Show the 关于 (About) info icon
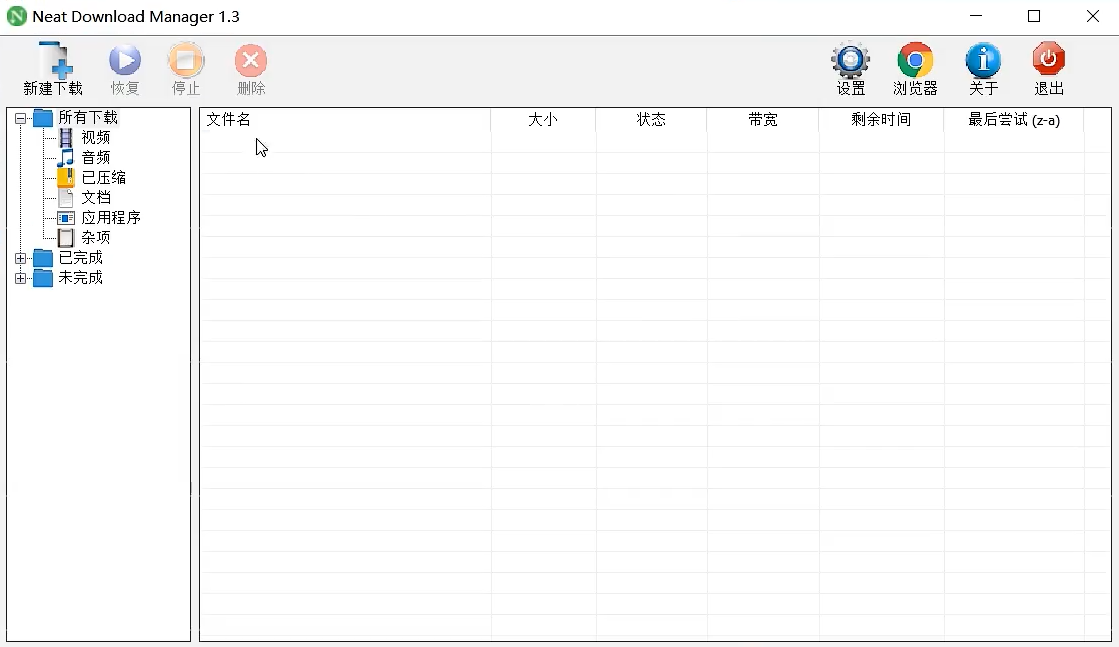Image resolution: width=1119 pixels, height=647 pixels. (x=983, y=61)
